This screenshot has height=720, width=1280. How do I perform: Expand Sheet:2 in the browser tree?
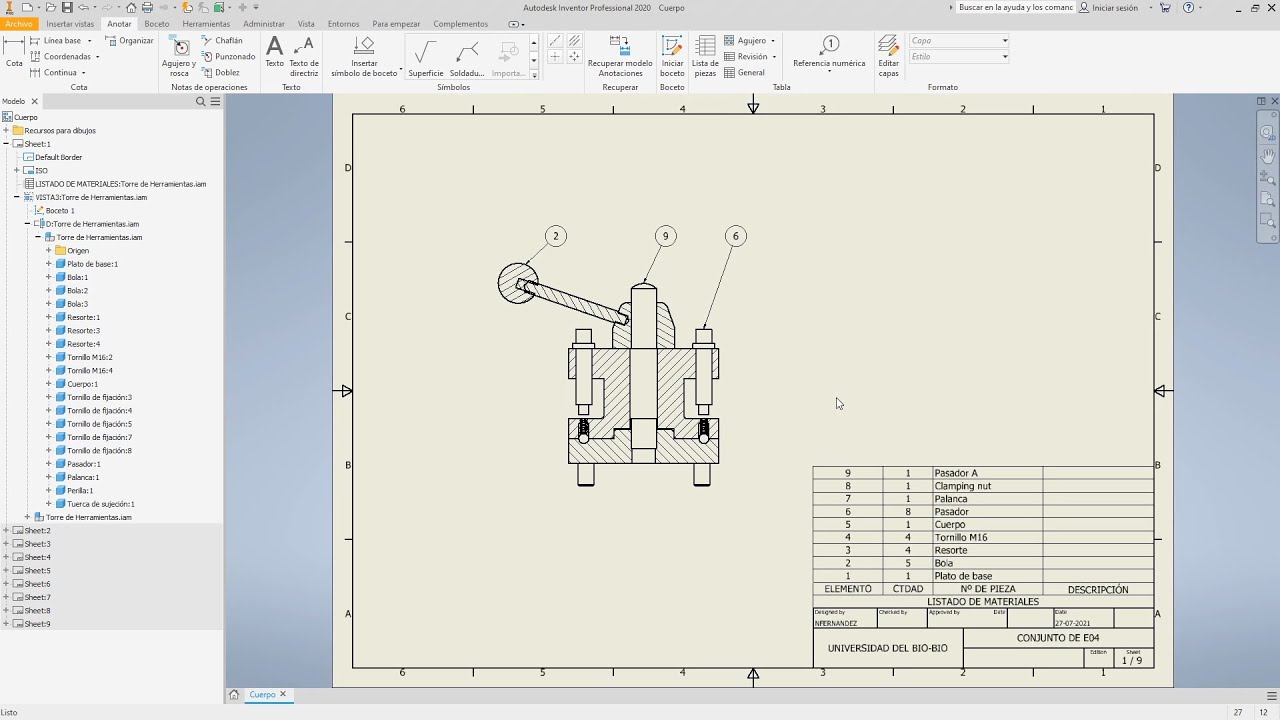pyautogui.click(x=6, y=531)
